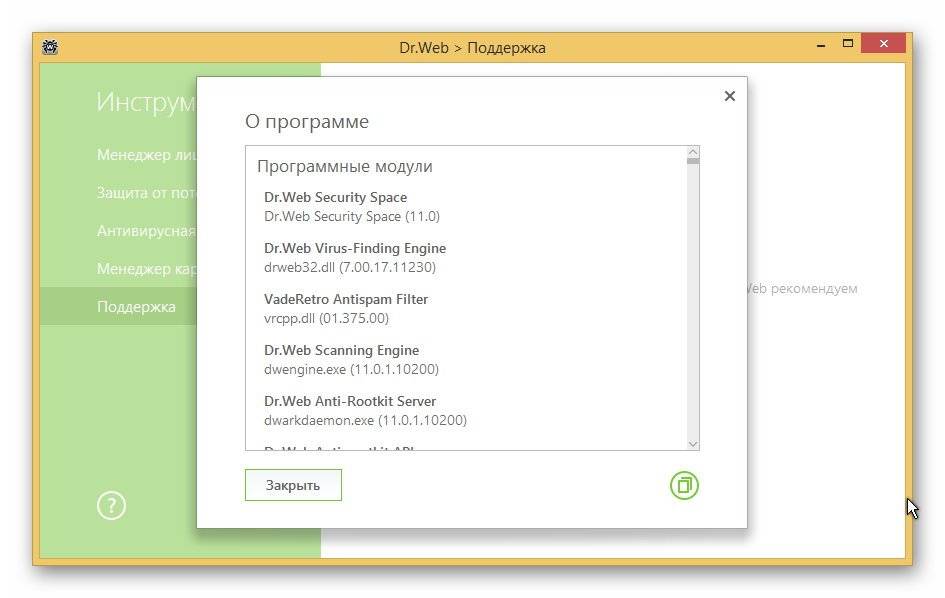Select Антивирусная сеть sidebar item

(x=146, y=231)
